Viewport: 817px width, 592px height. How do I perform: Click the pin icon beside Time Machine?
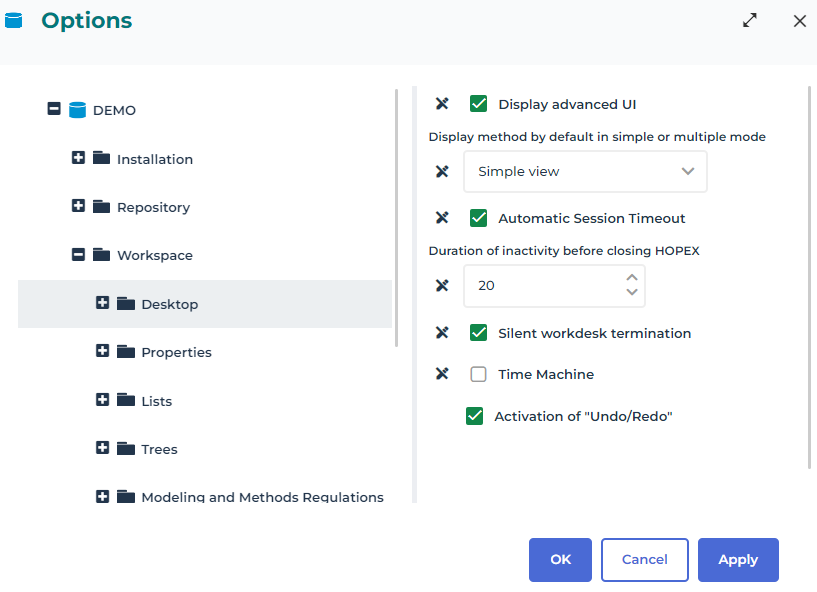point(442,374)
